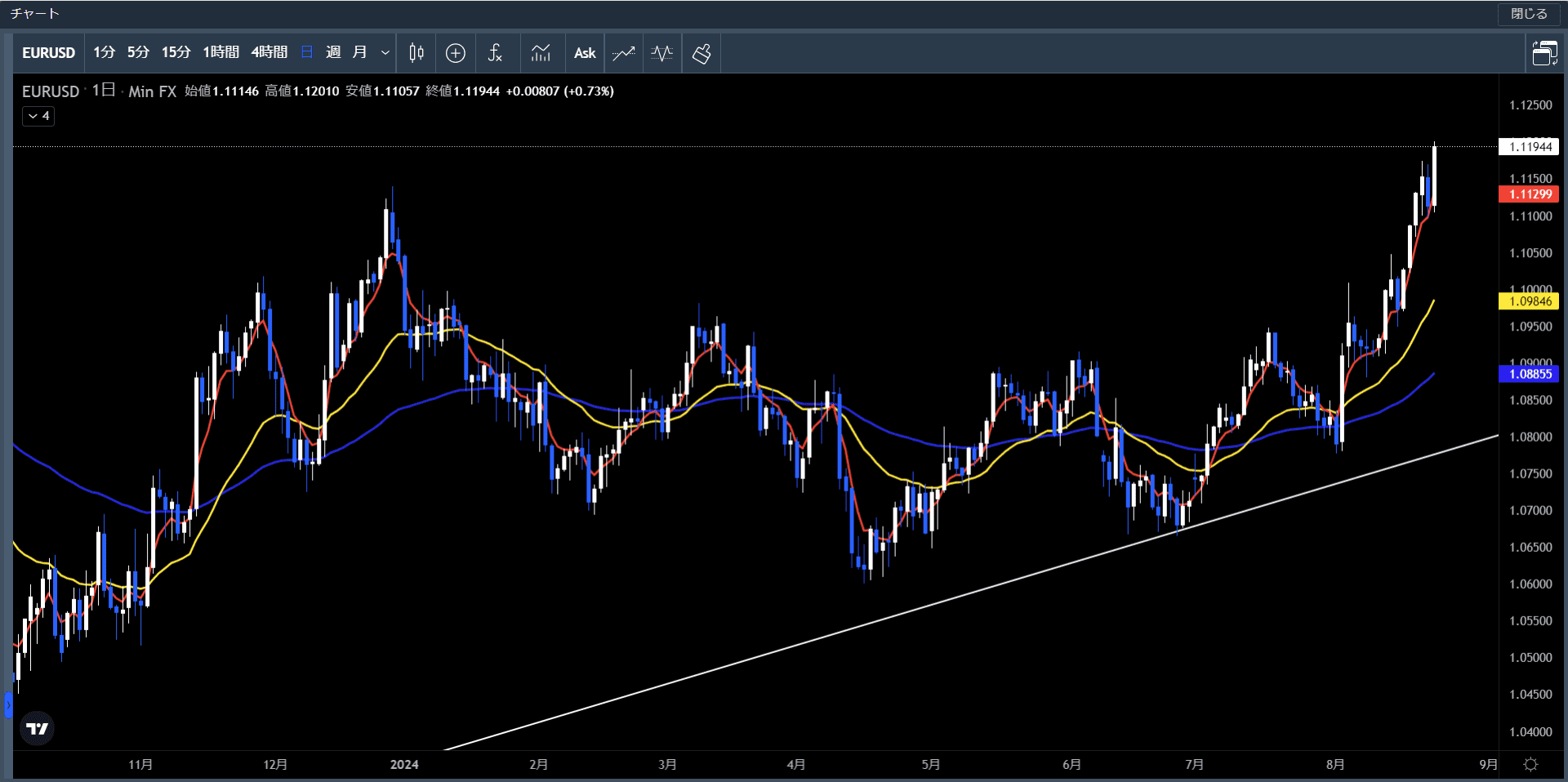The height and width of the screenshot is (782, 1568).
Task: Click the 安値1.11057 low value
Action: click(382, 91)
